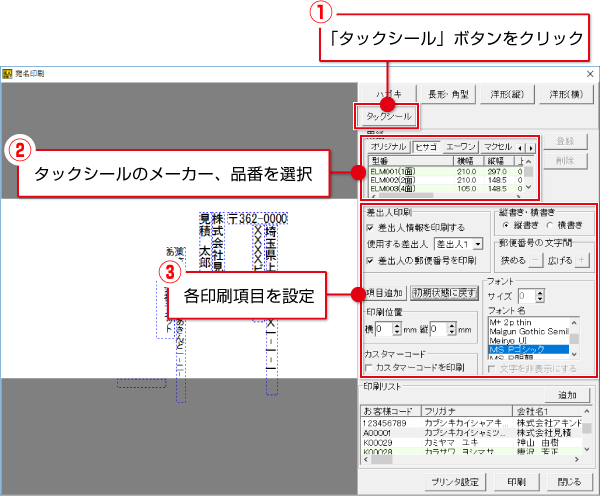Viewport: 600px width, 496px height.
Task: Click the 項目追加 button
Action: pos(383,293)
